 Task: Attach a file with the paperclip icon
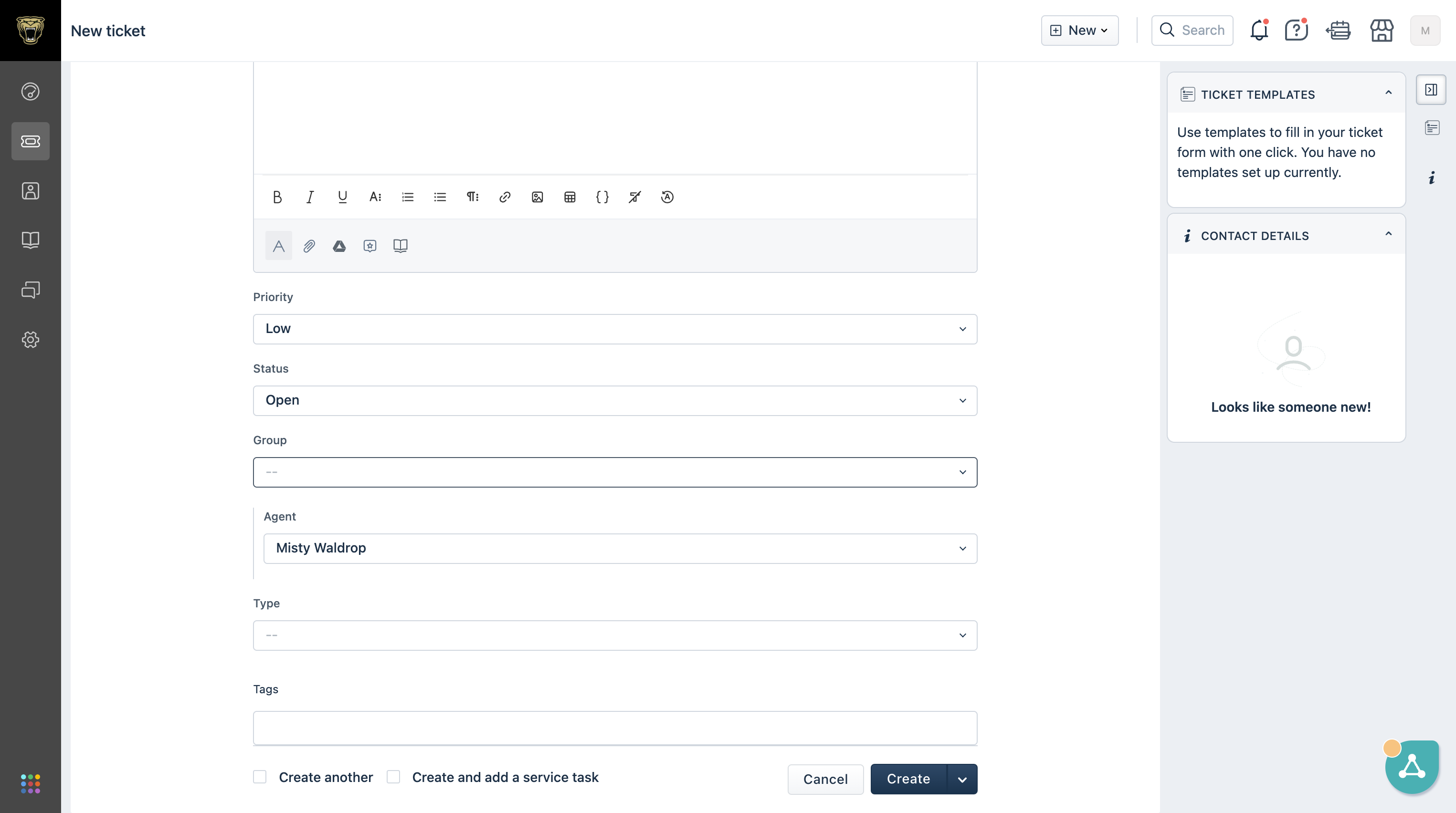(x=309, y=246)
